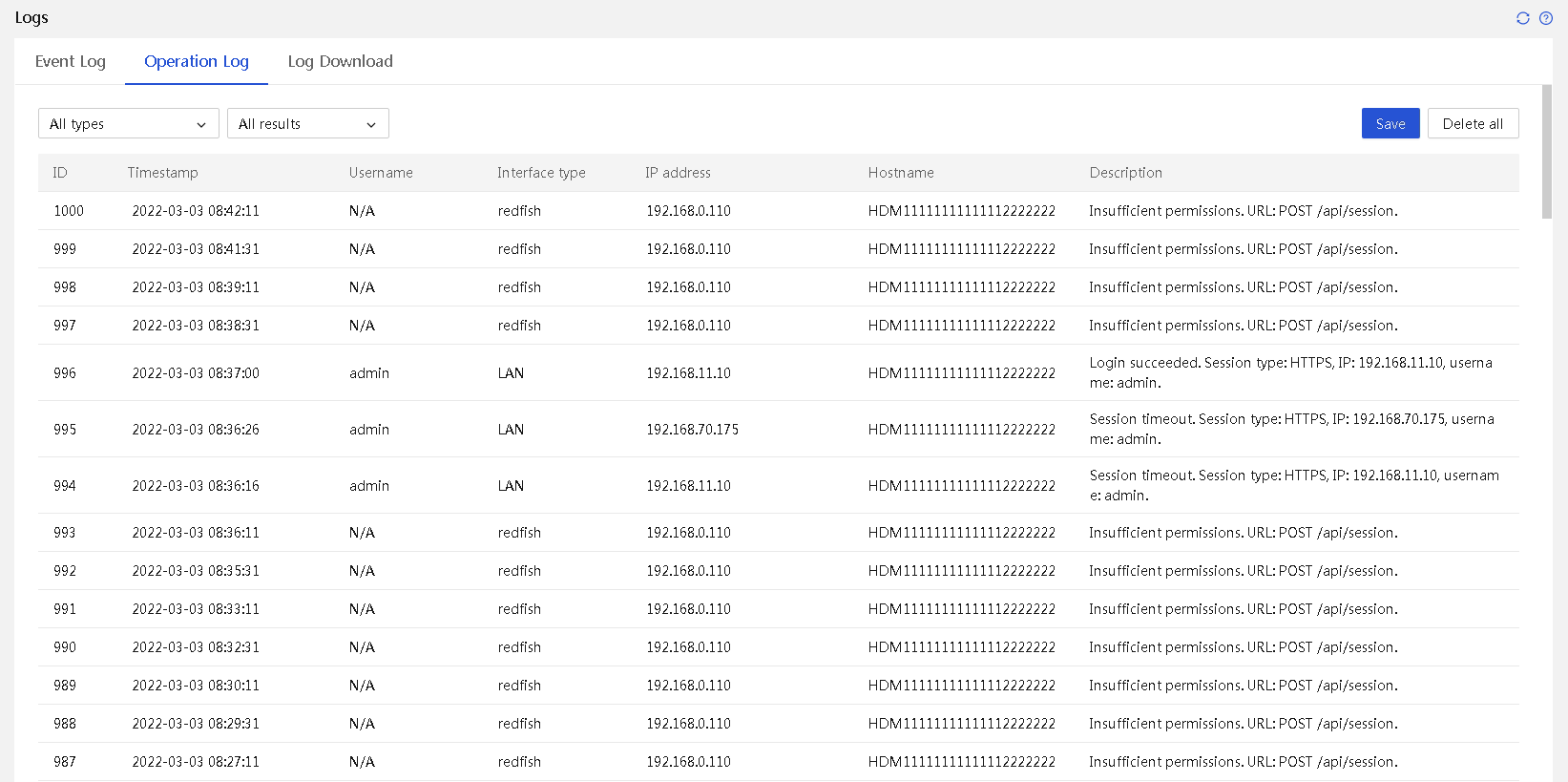1568x782 pixels.
Task: Click the Insufficient permissions description in row 999
Action: [1244, 249]
